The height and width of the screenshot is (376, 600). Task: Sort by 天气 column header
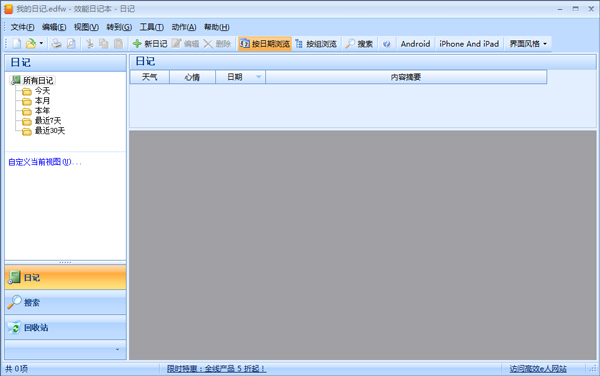pos(150,77)
